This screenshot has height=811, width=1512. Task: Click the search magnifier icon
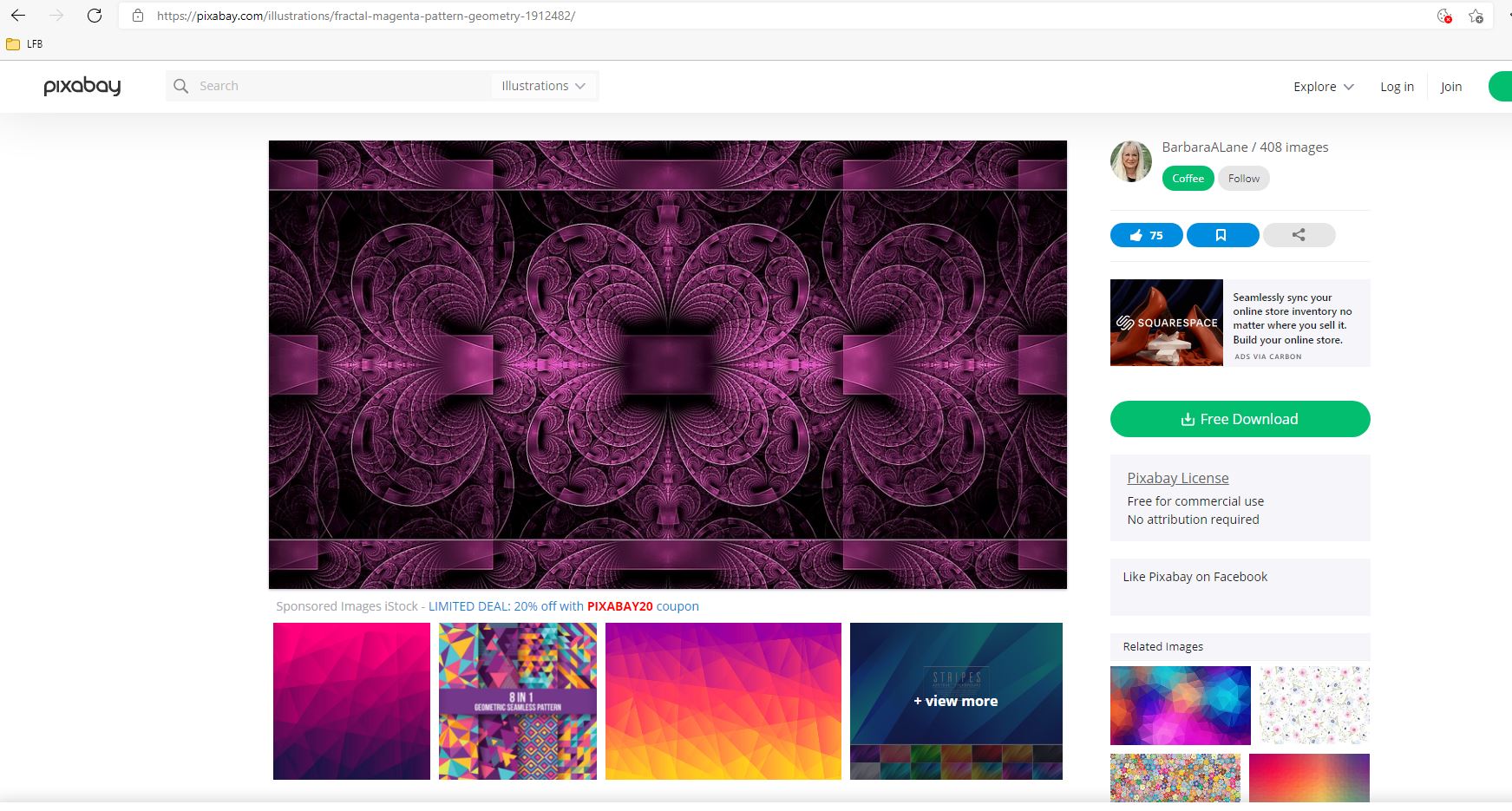[x=180, y=86]
